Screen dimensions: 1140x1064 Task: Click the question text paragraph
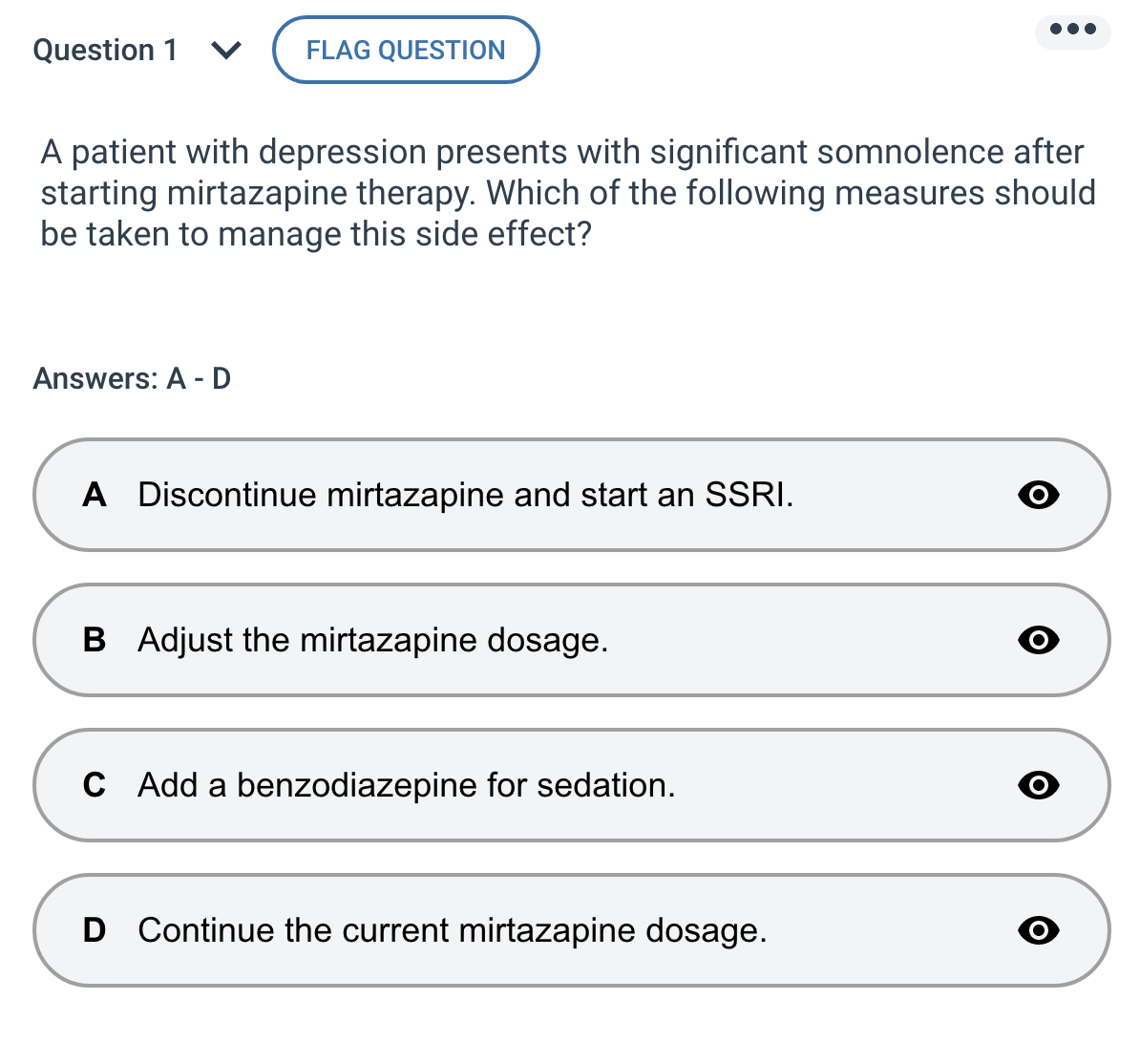[x=568, y=192]
